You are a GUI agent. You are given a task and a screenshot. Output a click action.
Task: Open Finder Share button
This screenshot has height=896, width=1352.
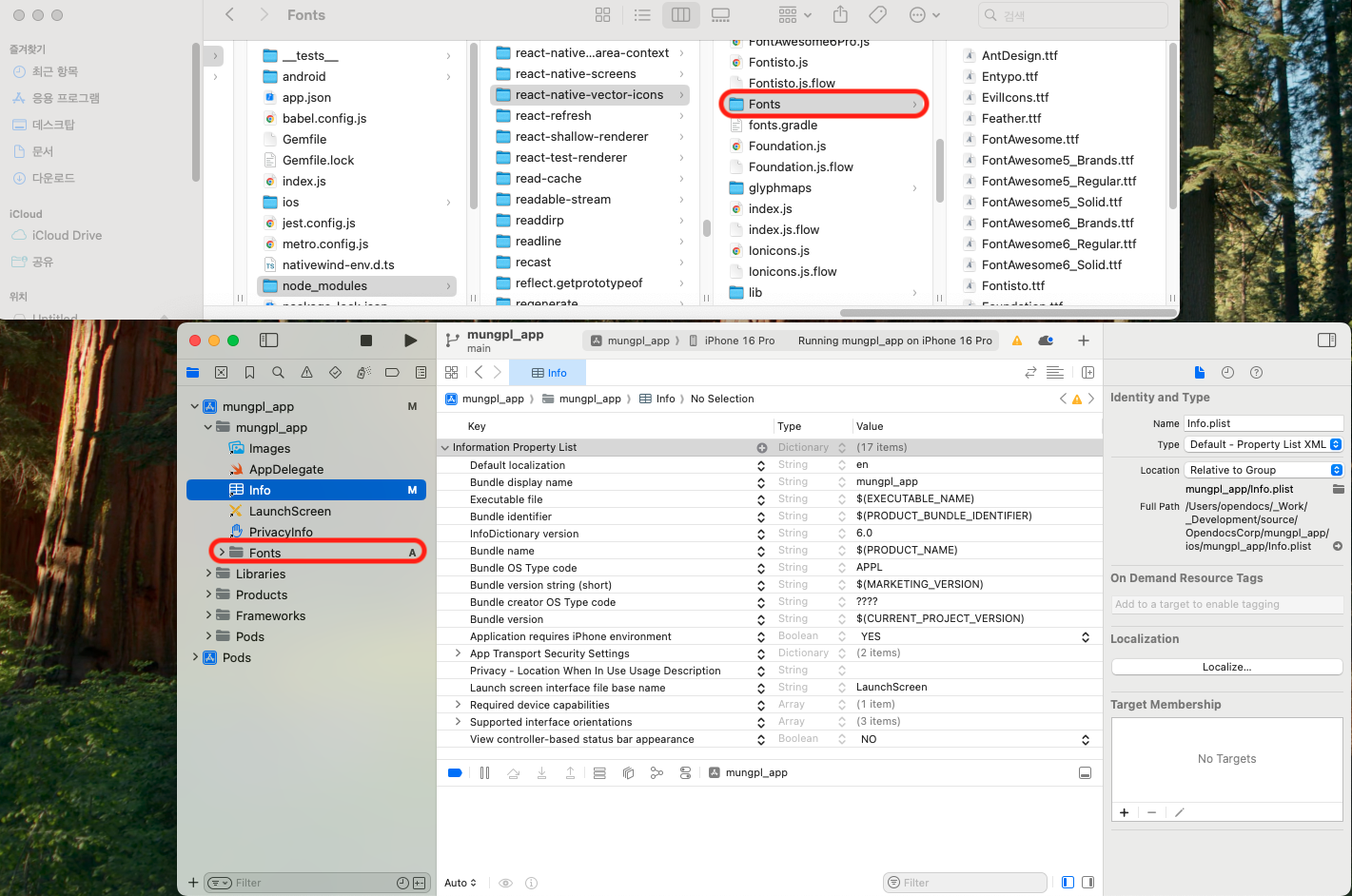840,15
